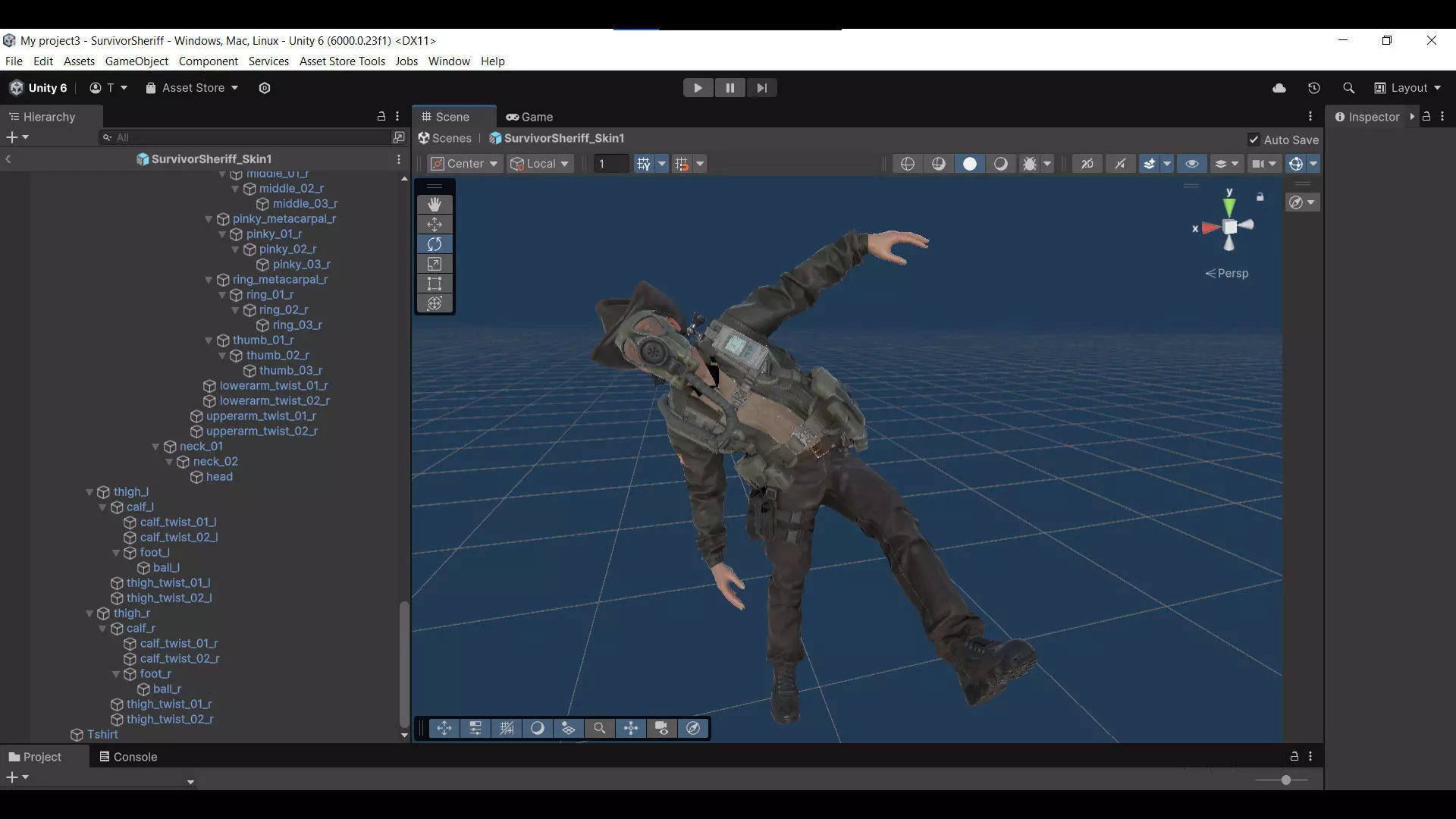
Task: Switch to the Game tab
Action: click(x=529, y=117)
